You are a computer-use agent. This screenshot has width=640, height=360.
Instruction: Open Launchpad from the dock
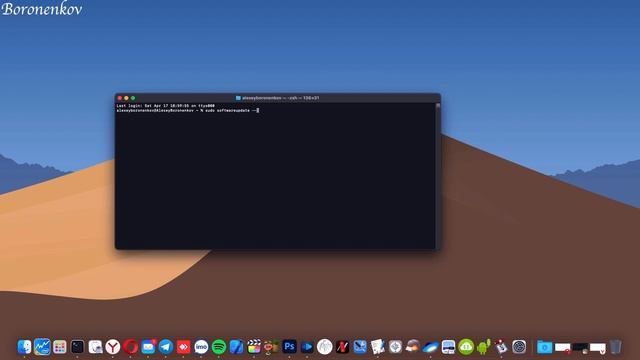pos(60,347)
